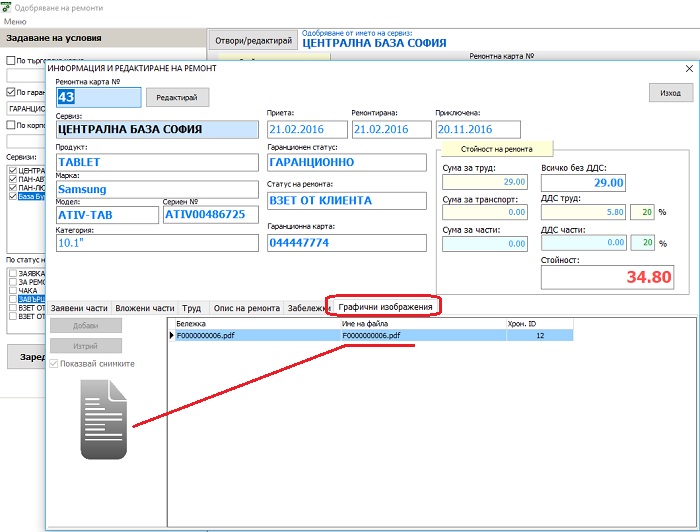This screenshot has height=532, width=700.
Task: Click Марка field Samsung
Action: pyautogui.click(x=157, y=189)
